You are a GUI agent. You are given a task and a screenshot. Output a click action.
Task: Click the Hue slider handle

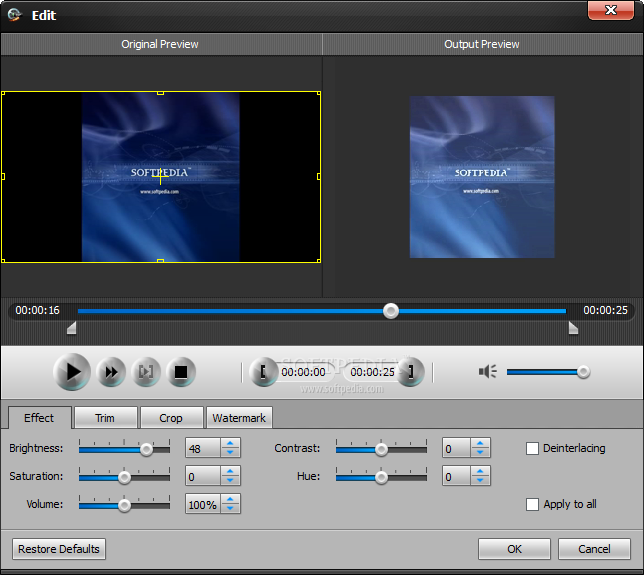point(381,477)
